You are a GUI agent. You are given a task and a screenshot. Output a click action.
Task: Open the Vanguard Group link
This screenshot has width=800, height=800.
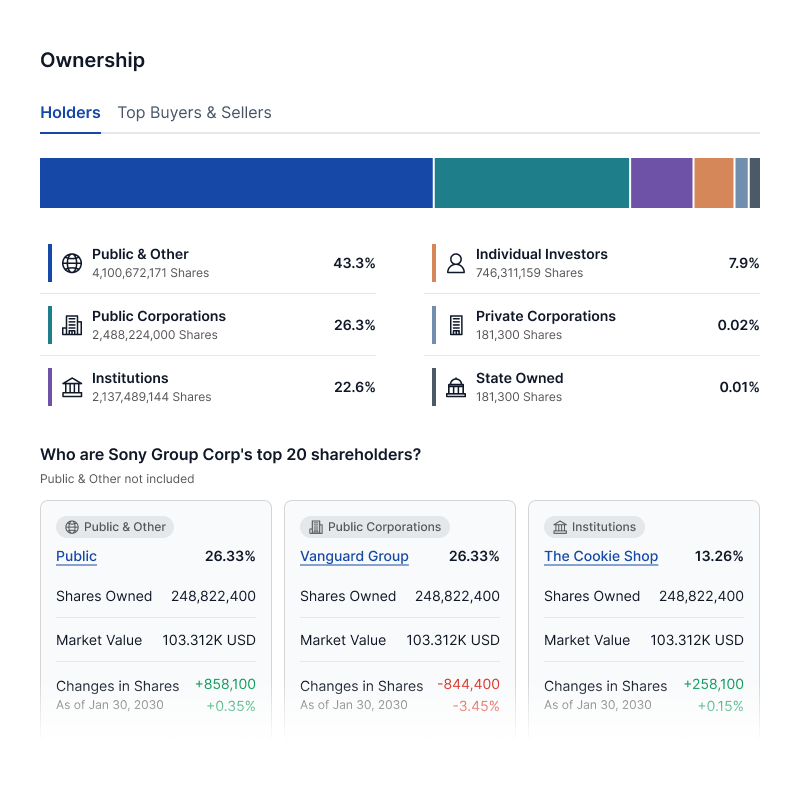point(354,556)
